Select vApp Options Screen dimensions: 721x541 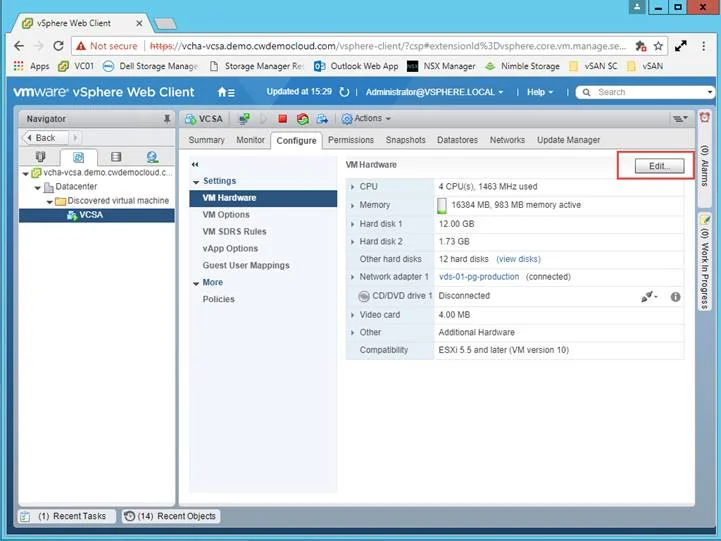click(x=230, y=249)
